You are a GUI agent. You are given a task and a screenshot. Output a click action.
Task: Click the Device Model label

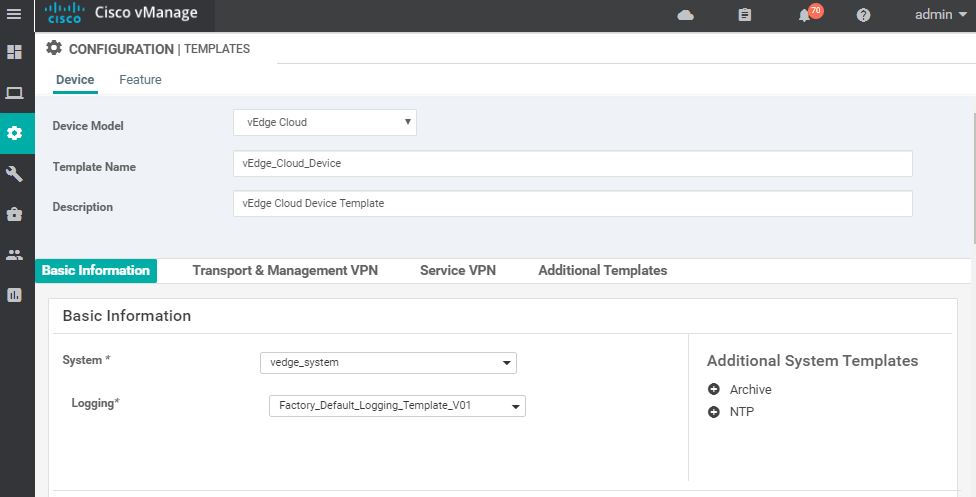coord(88,126)
